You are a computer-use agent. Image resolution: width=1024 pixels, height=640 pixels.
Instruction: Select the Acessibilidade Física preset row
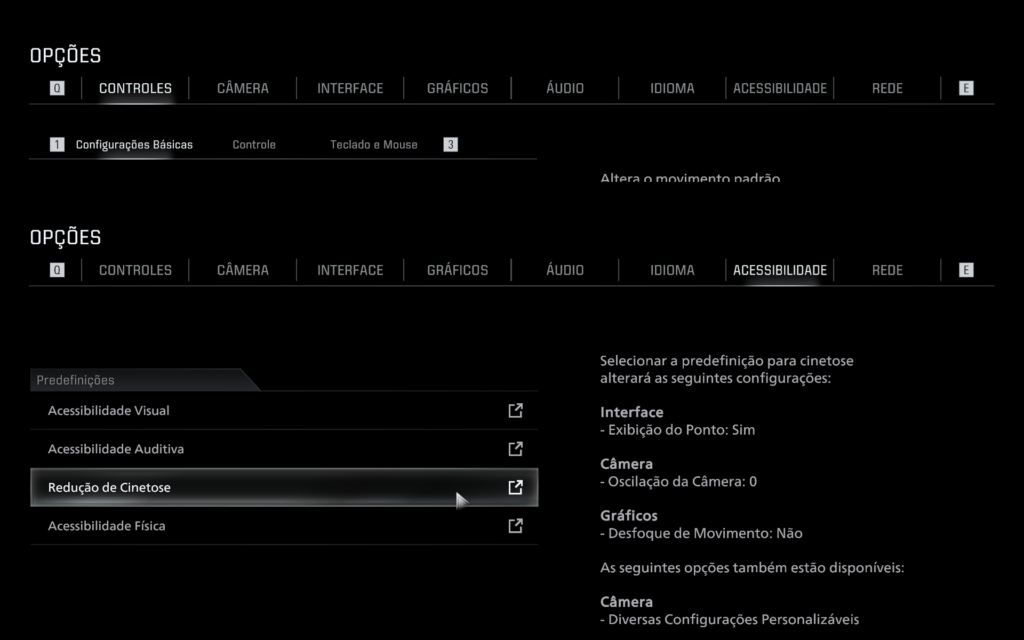[x=284, y=526]
